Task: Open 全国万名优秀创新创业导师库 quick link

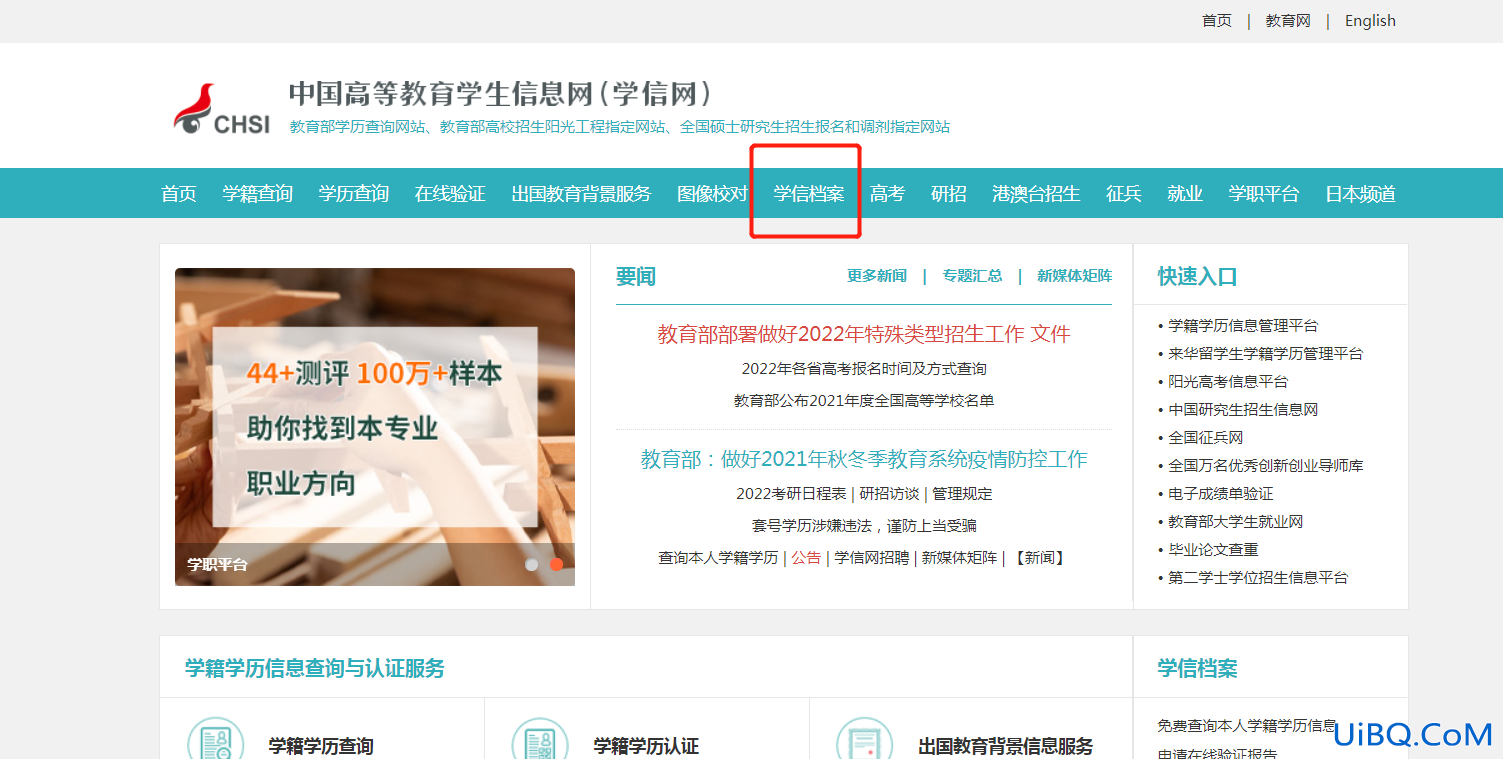Action: (x=1266, y=466)
